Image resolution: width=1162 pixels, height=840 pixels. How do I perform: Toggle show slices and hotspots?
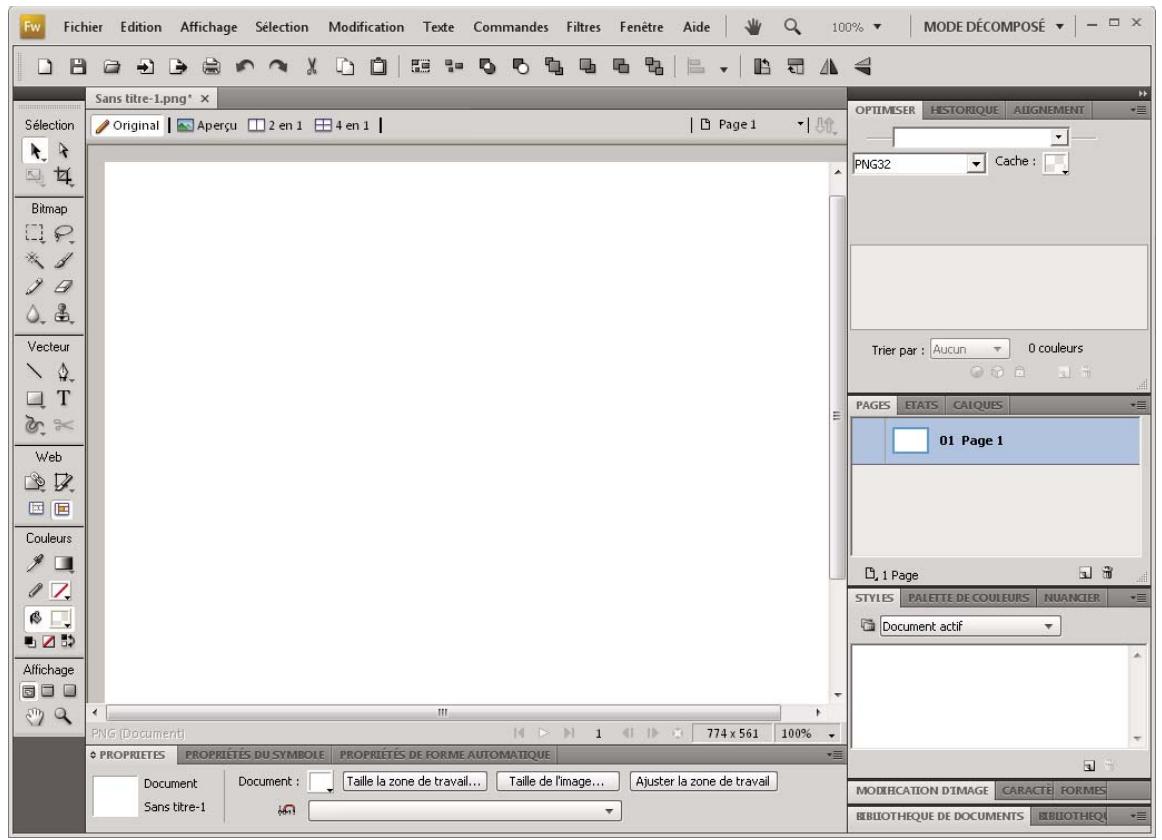pyautogui.click(x=62, y=509)
